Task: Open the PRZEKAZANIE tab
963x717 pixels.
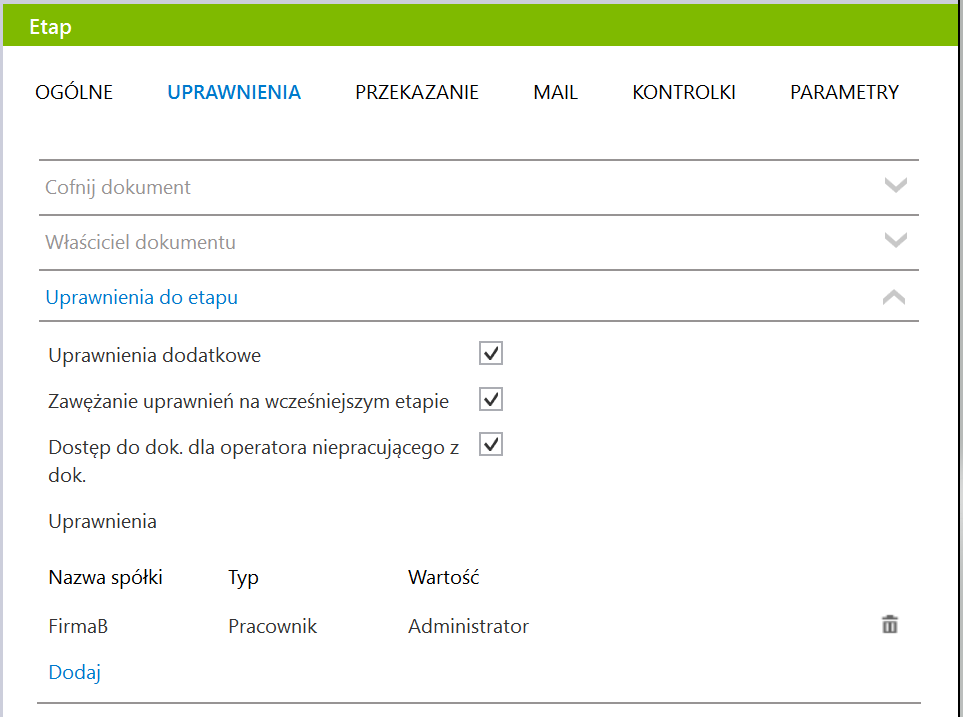Action: [x=416, y=92]
